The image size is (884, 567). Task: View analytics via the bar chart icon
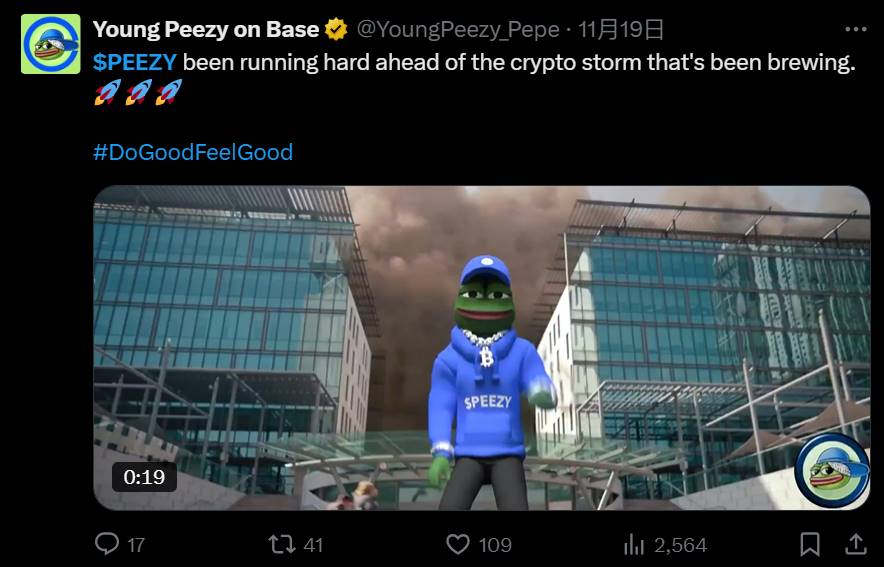(634, 545)
